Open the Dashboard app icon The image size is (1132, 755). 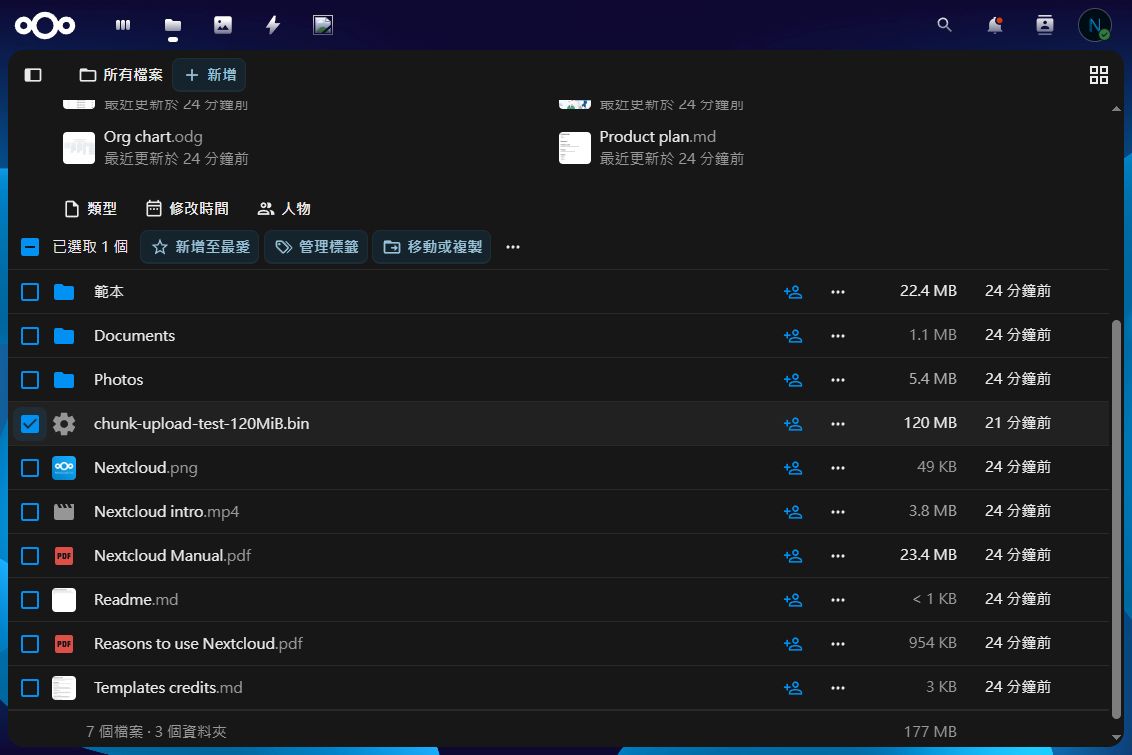pyautogui.click(x=123, y=25)
